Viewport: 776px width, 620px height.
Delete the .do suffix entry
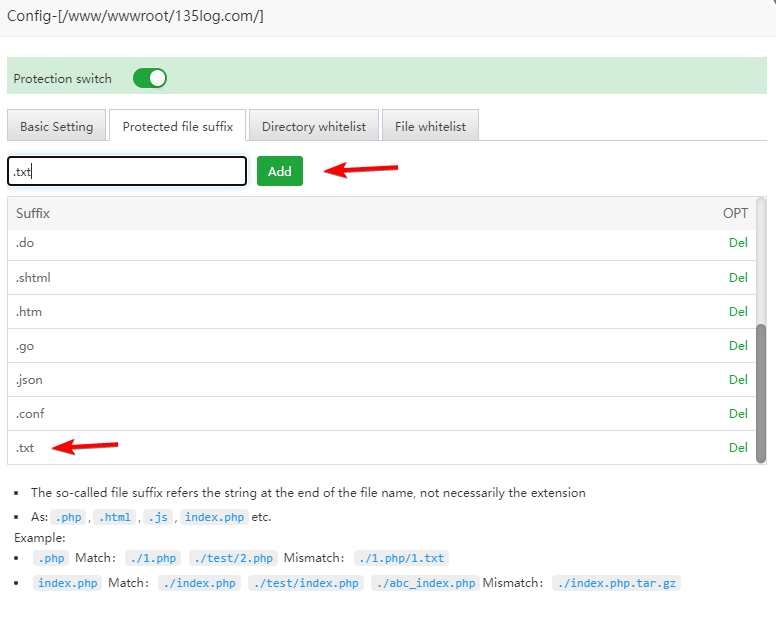click(x=738, y=242)
